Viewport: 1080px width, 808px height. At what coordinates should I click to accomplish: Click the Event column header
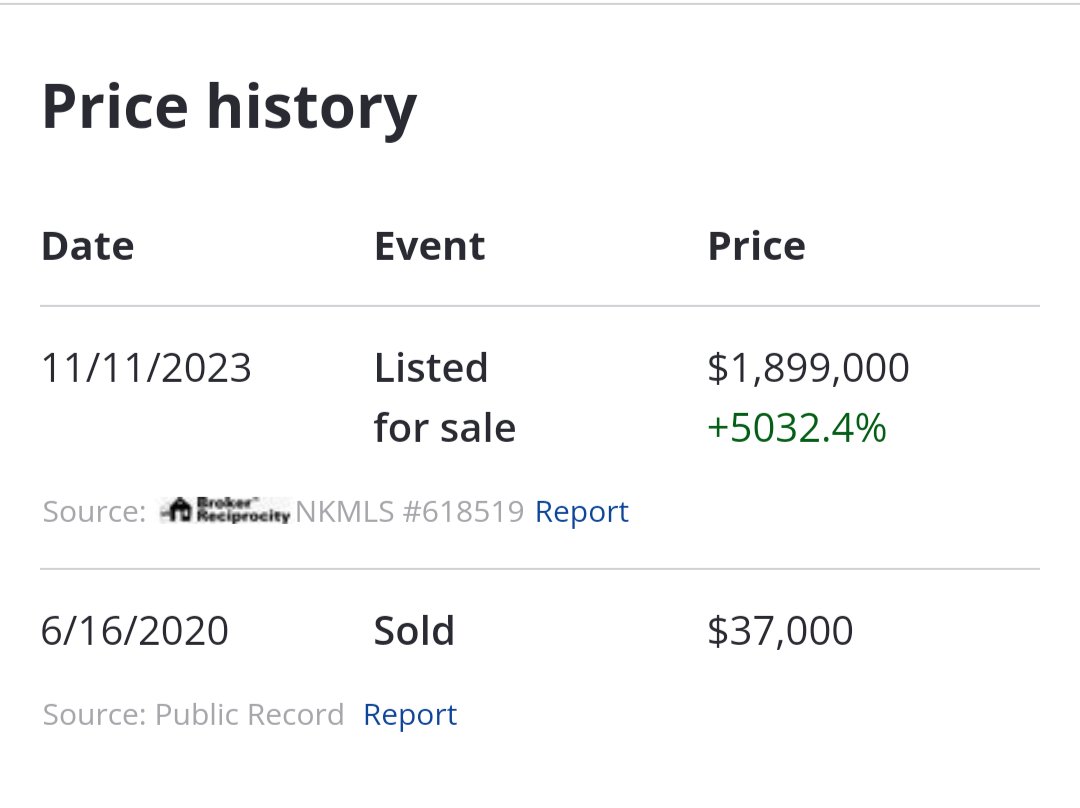(x=430, y=247)
